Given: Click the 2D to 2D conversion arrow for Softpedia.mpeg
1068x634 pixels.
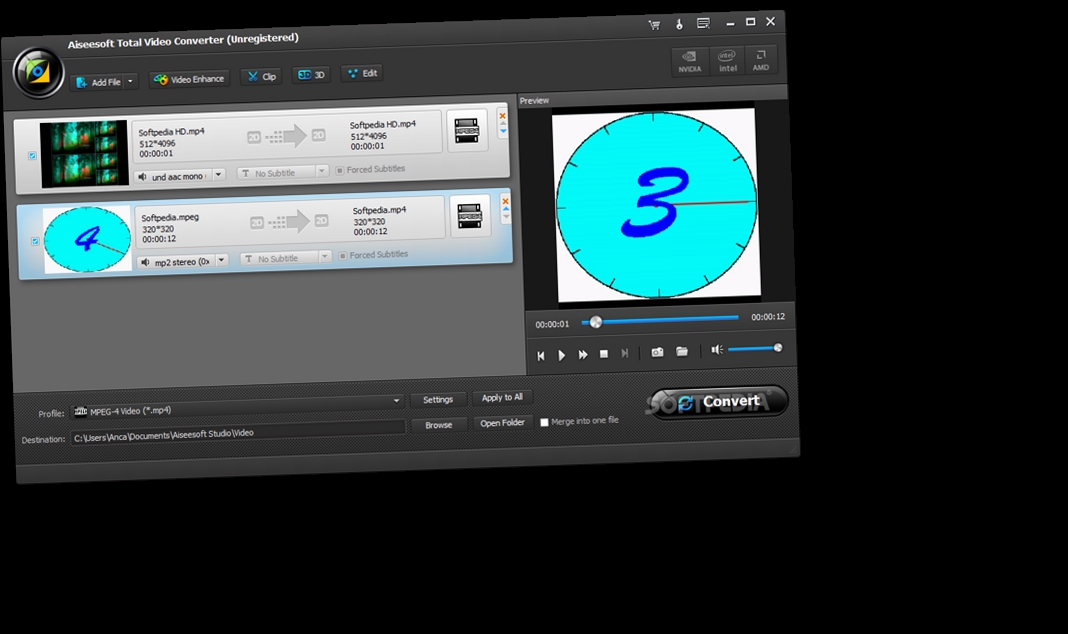Looking at the screenshot, I should [x=289, y=222].
